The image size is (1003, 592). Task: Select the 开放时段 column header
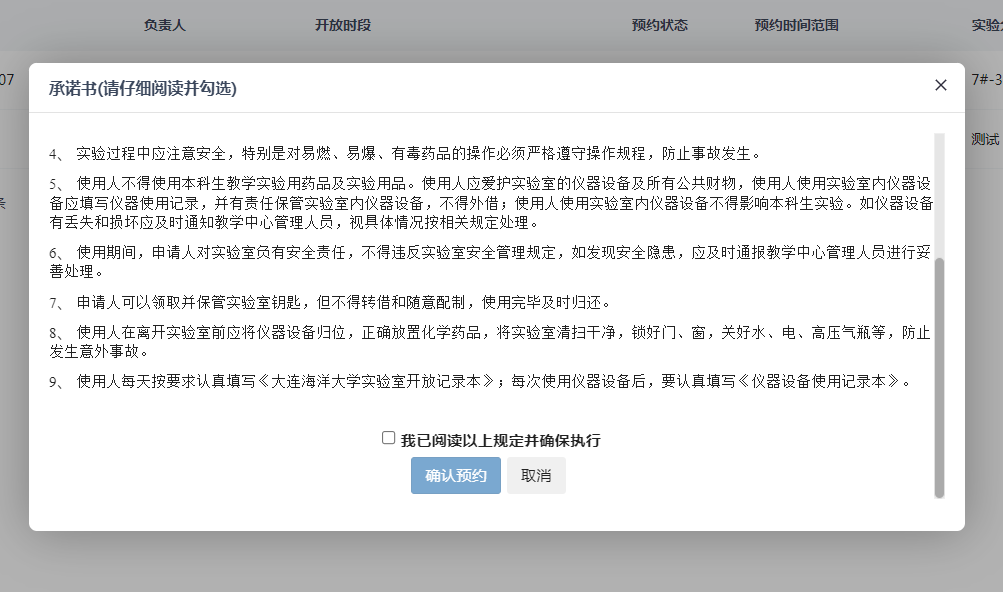(x=343, y=25)
